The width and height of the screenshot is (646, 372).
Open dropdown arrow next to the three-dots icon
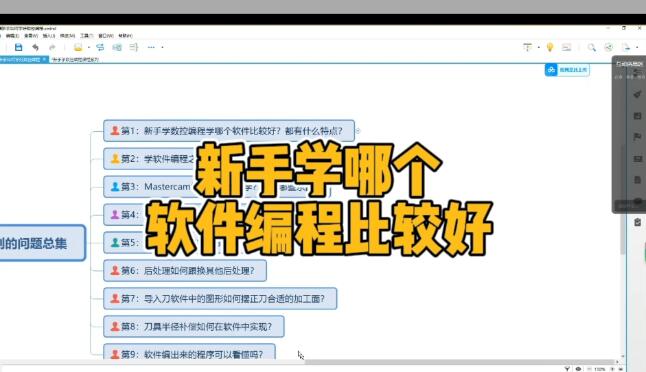point(162,47)
